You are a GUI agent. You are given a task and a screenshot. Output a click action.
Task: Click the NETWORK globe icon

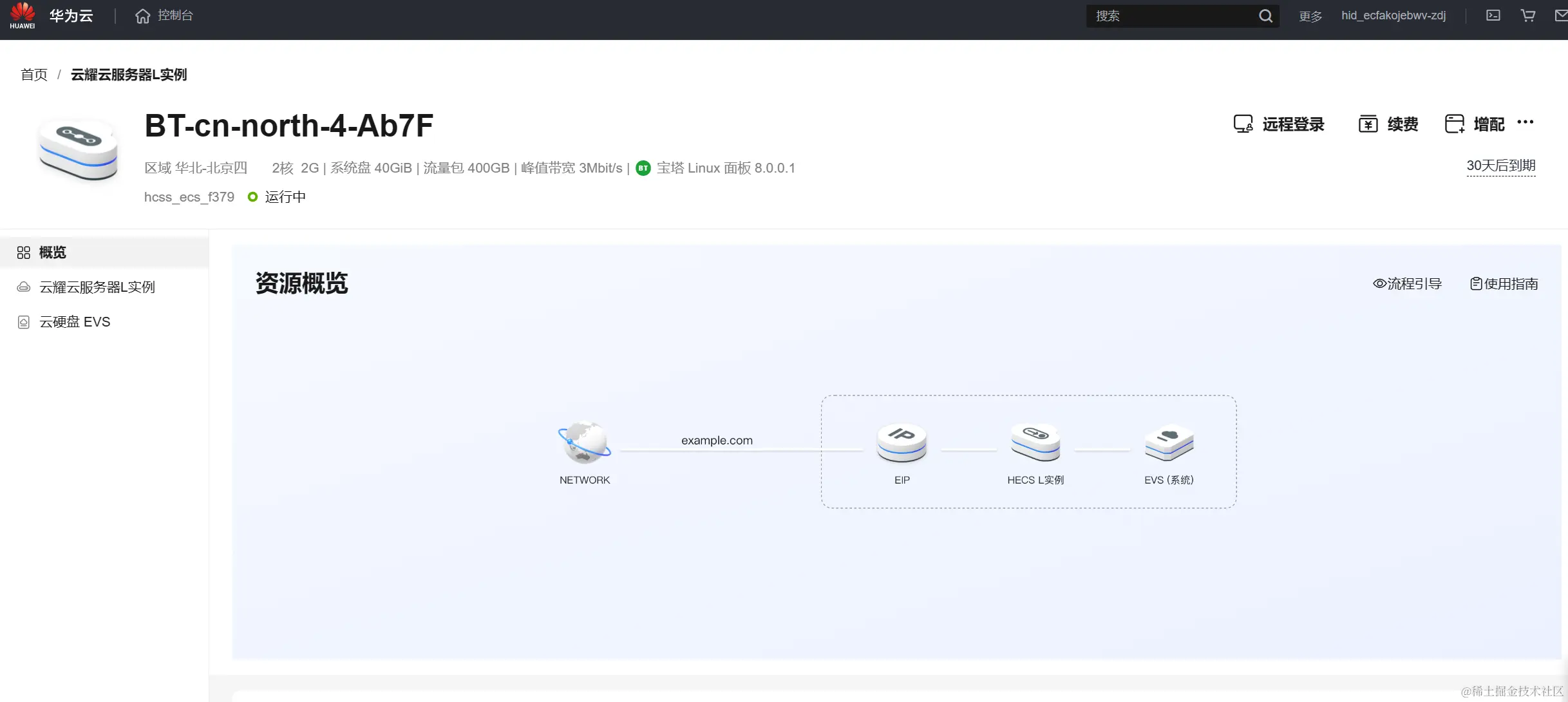click(x=584, y=443)
